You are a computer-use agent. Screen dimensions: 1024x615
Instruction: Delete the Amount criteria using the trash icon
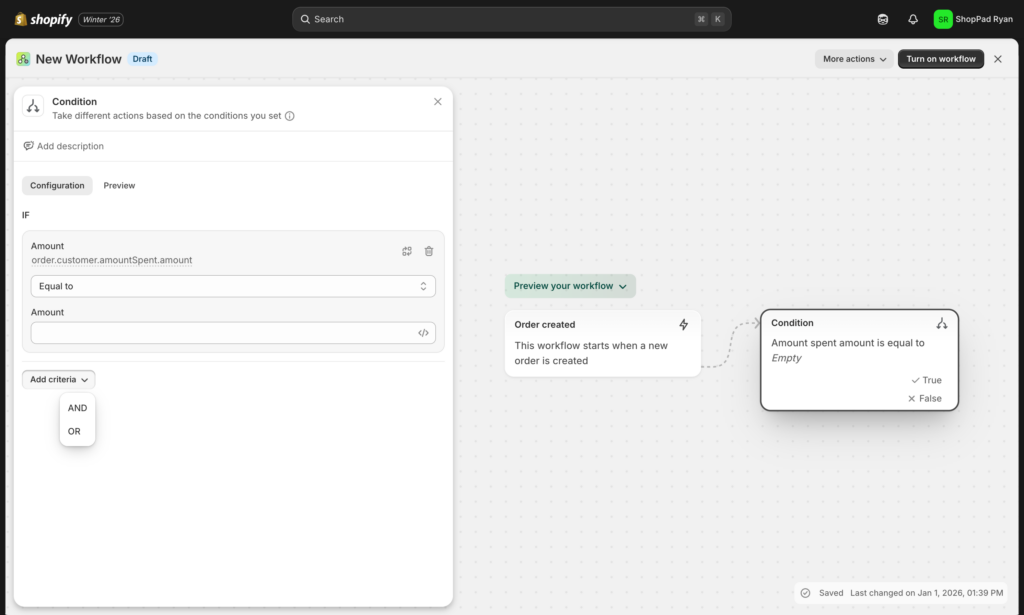click(428, 251)
